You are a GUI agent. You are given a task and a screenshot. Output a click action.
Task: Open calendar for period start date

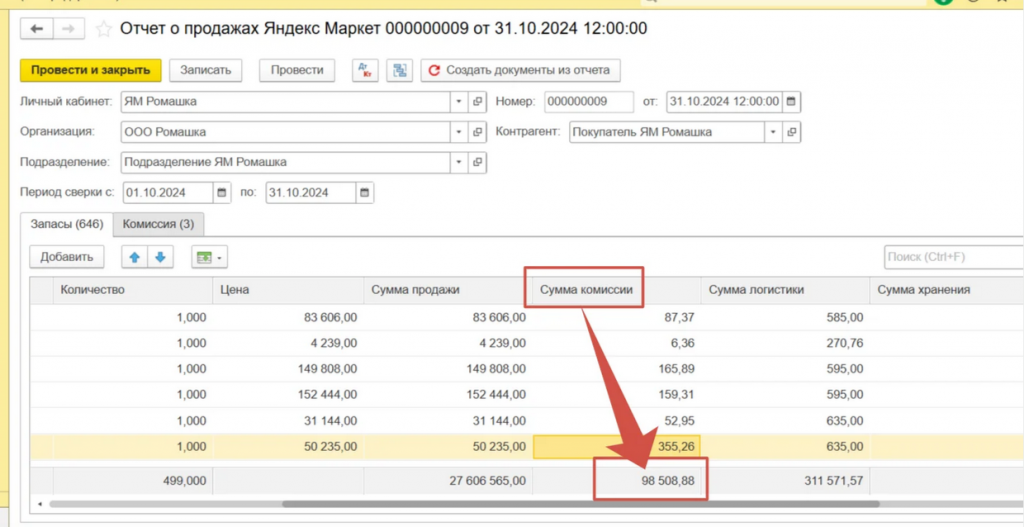click(221, 192)
